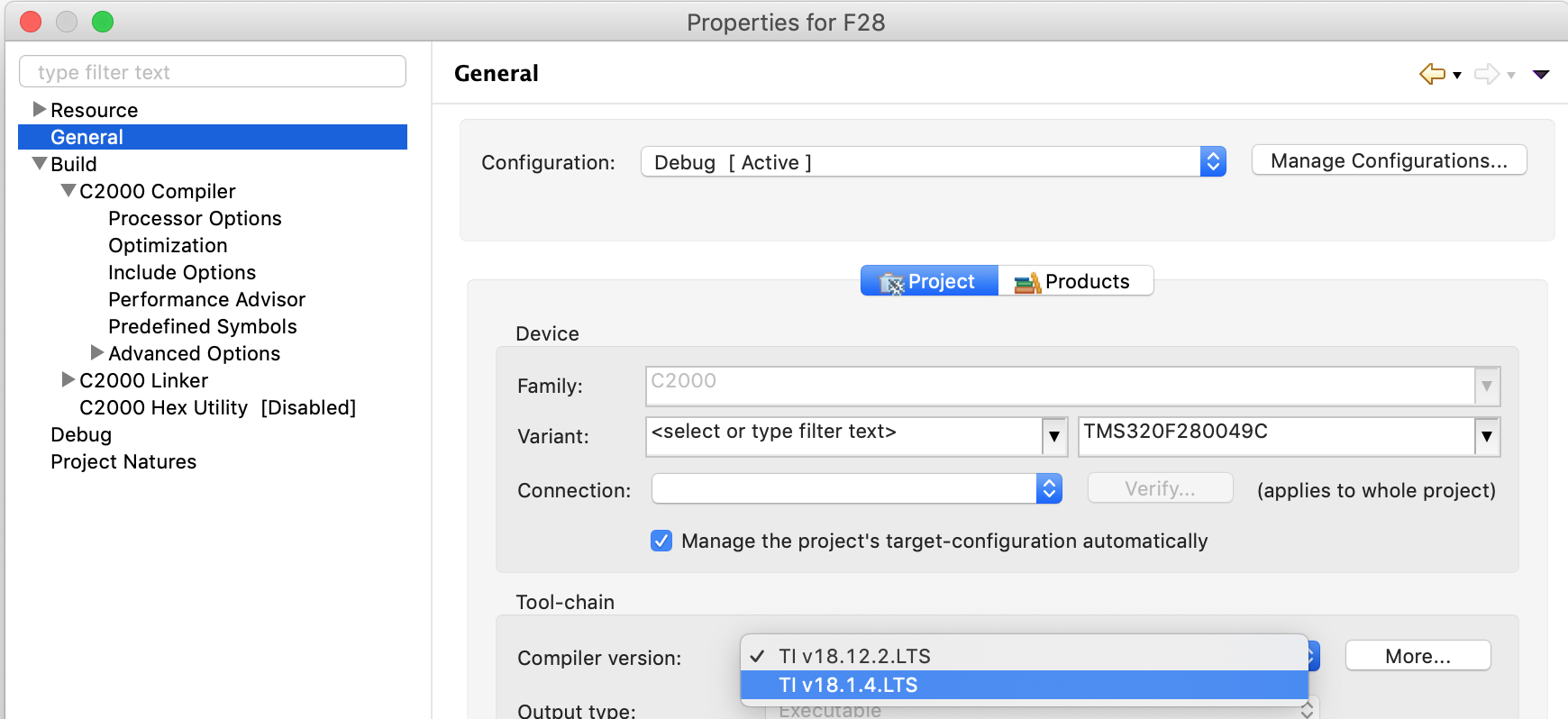Open the forward history dropdown arrow
Image resolution: width=1568 pixels, height=719 pixels.
pyautogui.click(x=1511, y=76)
